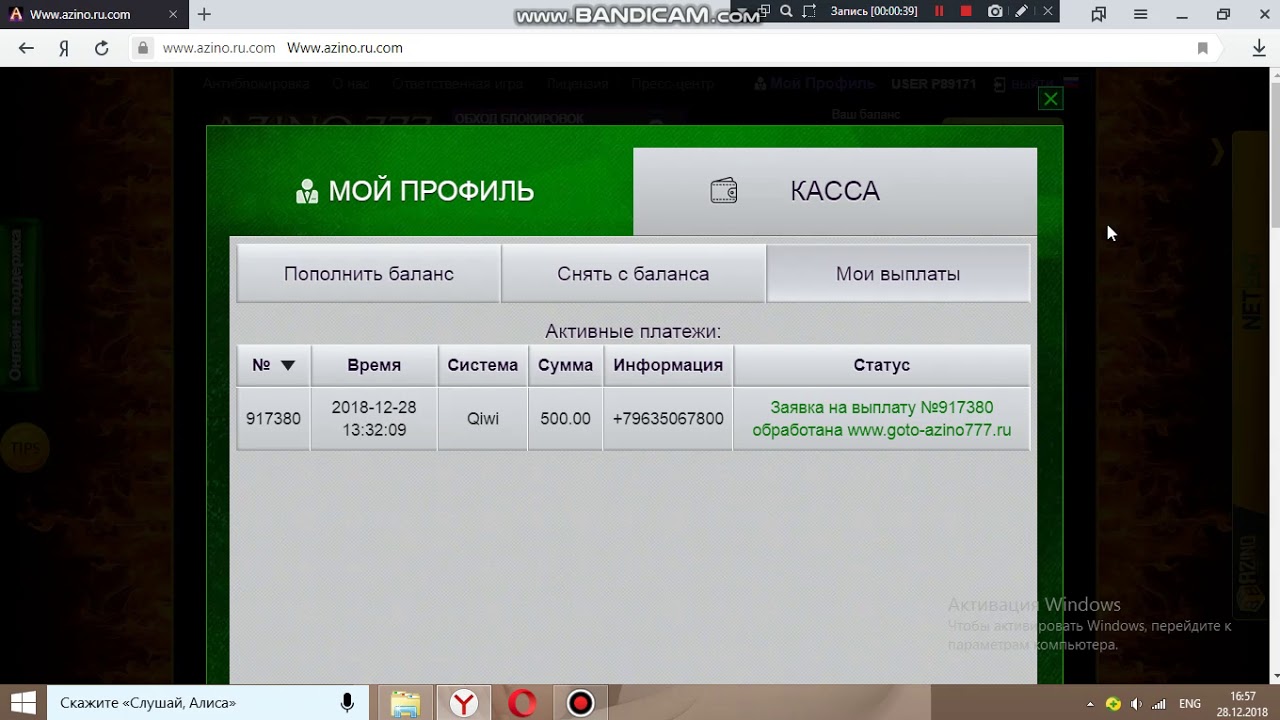Pause the Bandicam recording
The width and height of the screenshot is (1280, 720).
939,11
